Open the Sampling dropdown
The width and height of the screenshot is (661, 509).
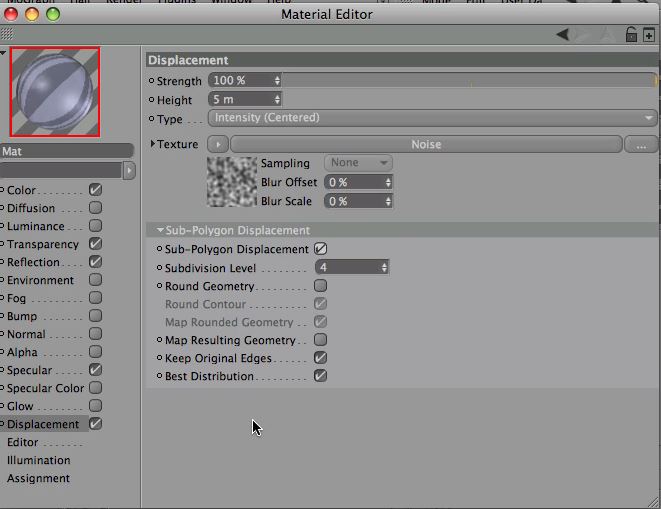coord(358,163)
